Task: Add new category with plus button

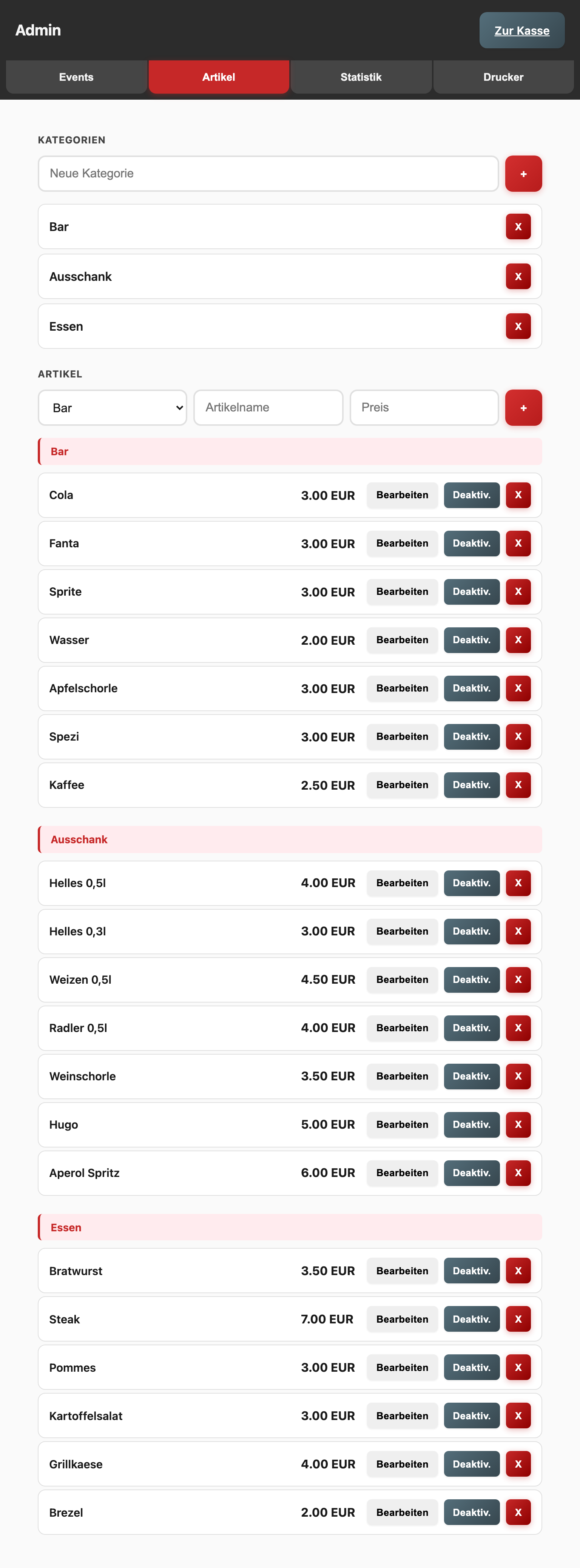Action: (523, 174)
